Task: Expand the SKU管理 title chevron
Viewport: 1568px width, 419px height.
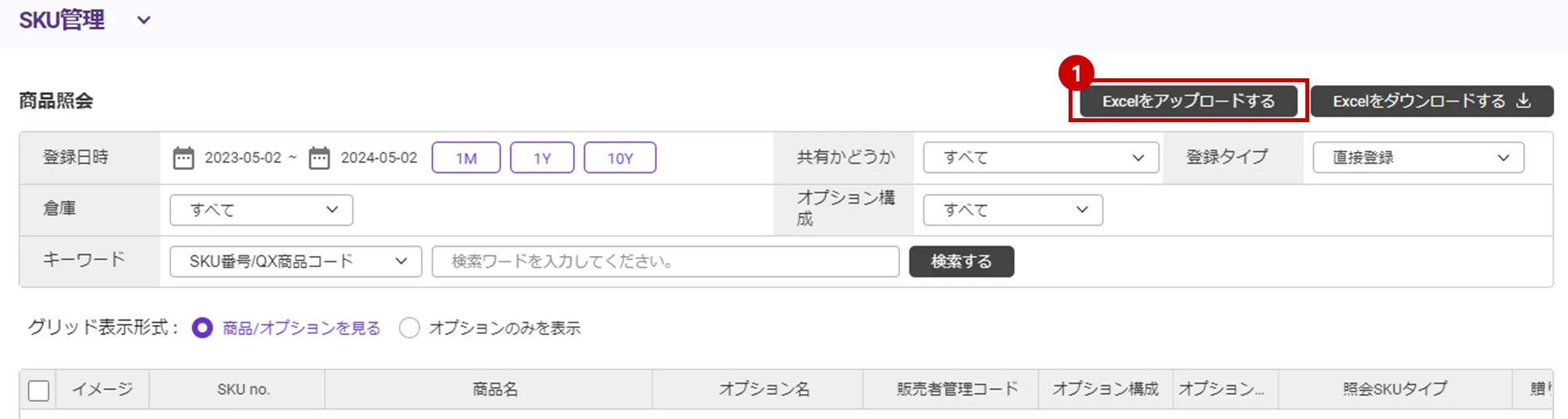Action: (x=143, y=21)
